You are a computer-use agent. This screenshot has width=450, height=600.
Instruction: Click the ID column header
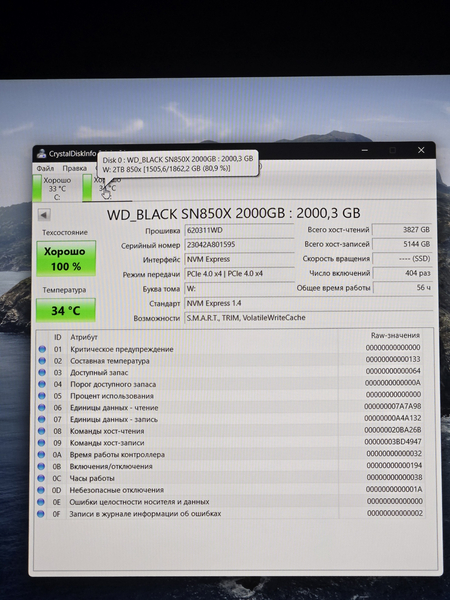point(57,337)
